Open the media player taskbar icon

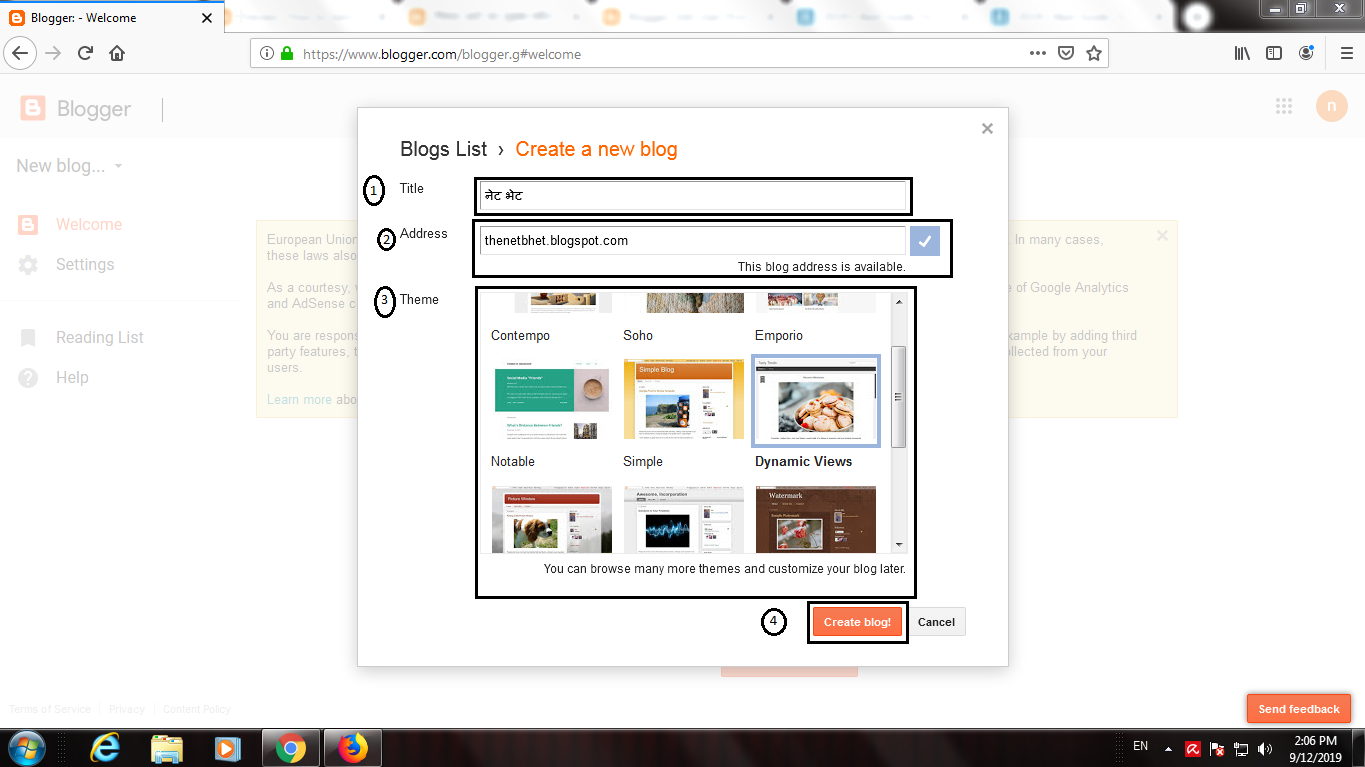point(227,748)
